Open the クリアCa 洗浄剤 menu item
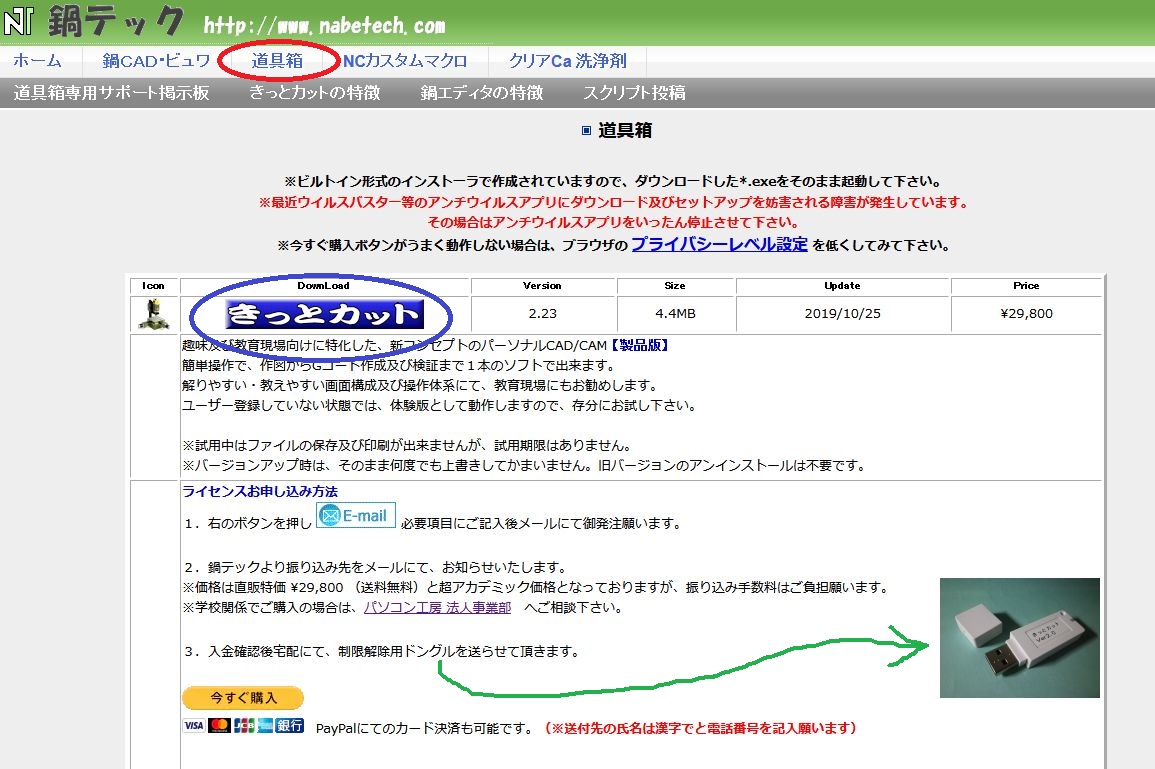 (568, 61)
